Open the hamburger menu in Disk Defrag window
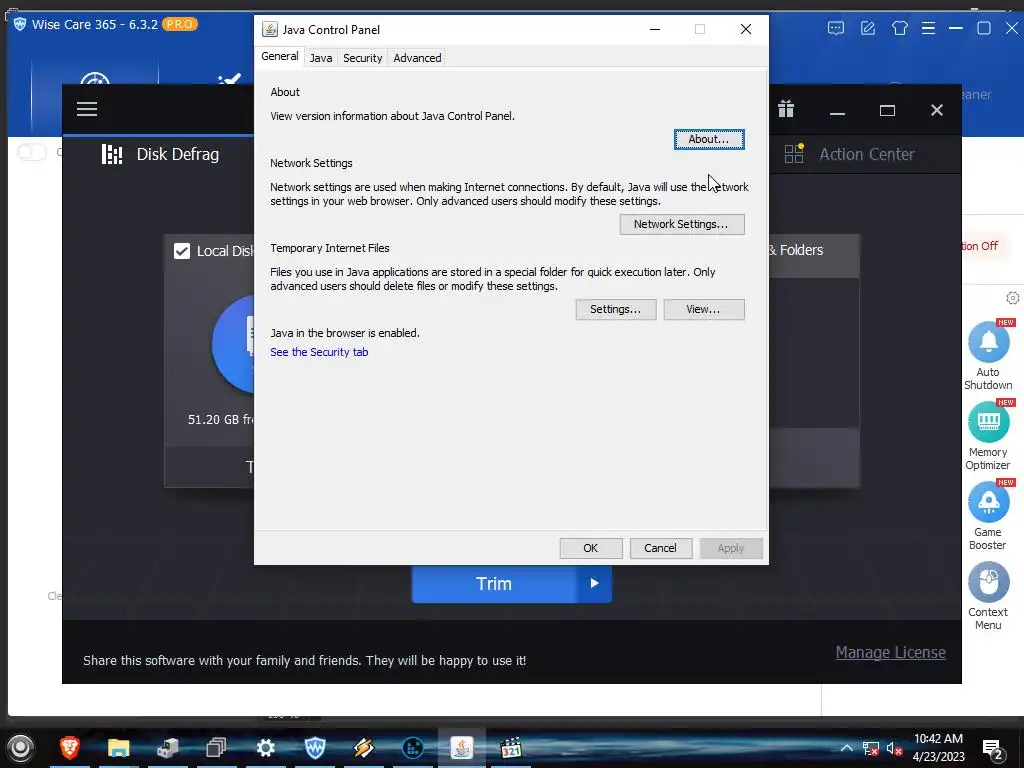1024x768 pixels. pos(87,109)
